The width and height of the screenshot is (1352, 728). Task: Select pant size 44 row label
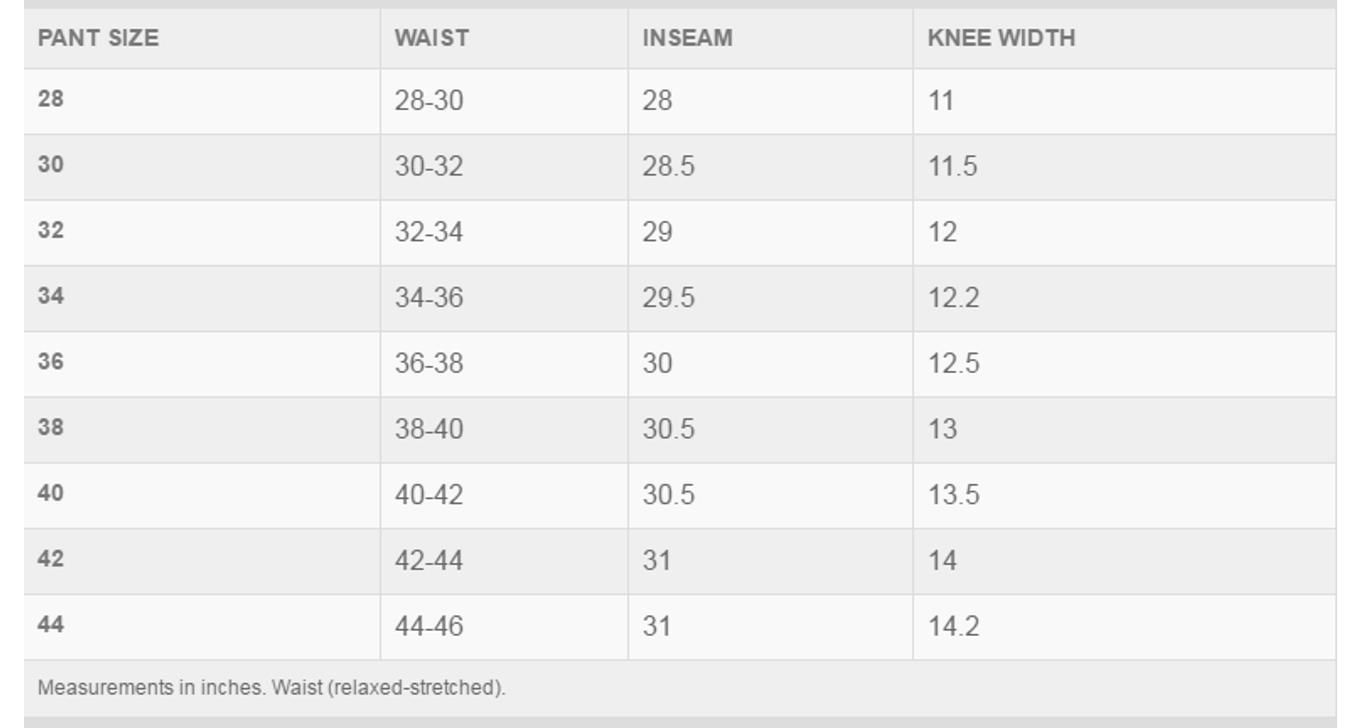click(51, 625)
